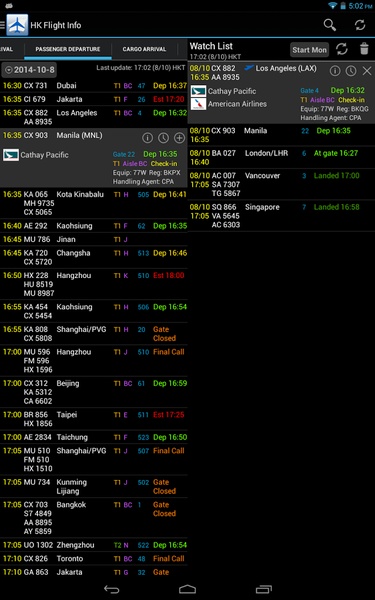Select UO 1302 Zhengzhou flight
The image size is (375, 600).
click(94, 545)
